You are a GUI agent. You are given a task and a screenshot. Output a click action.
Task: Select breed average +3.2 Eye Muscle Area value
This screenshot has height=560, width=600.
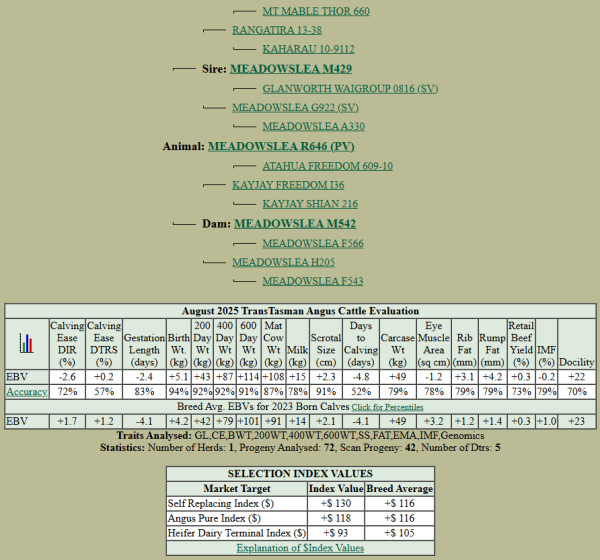coord(434,421)
